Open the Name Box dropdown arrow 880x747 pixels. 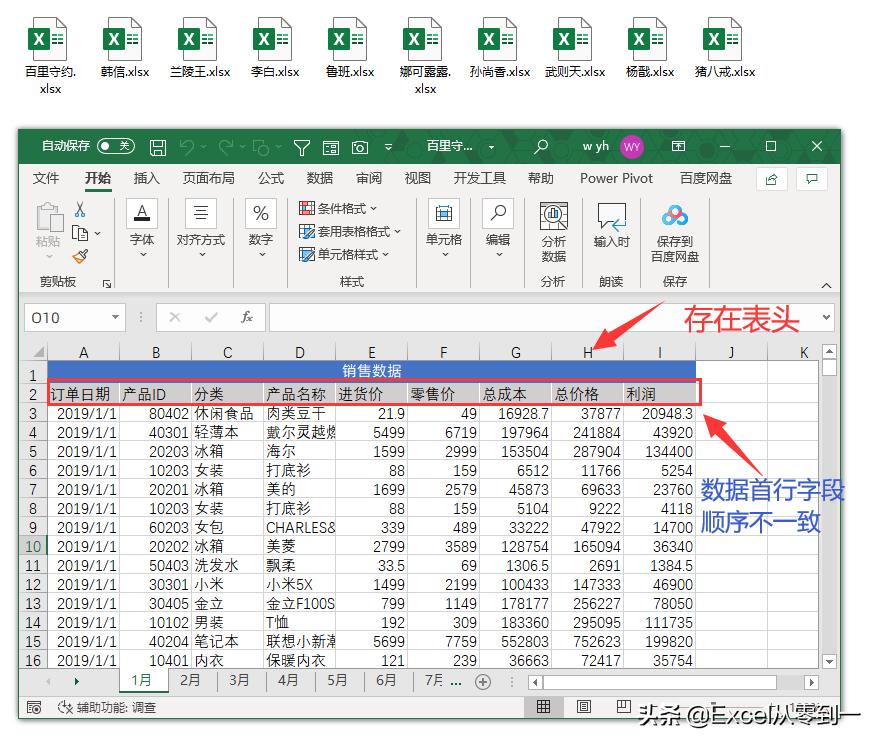coord(118,317)
